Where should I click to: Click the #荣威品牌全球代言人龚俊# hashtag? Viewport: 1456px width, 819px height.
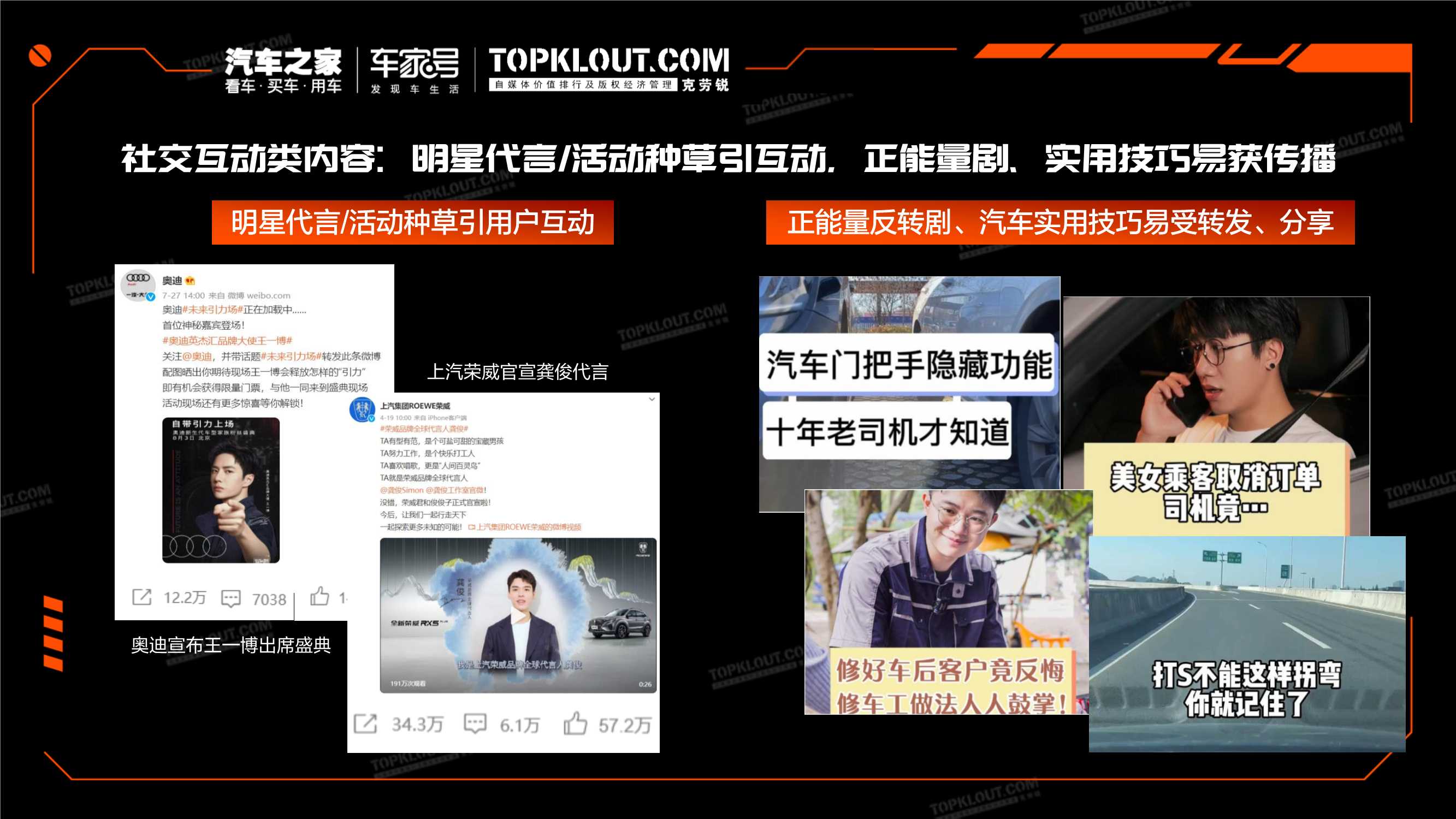pos(424,429)
